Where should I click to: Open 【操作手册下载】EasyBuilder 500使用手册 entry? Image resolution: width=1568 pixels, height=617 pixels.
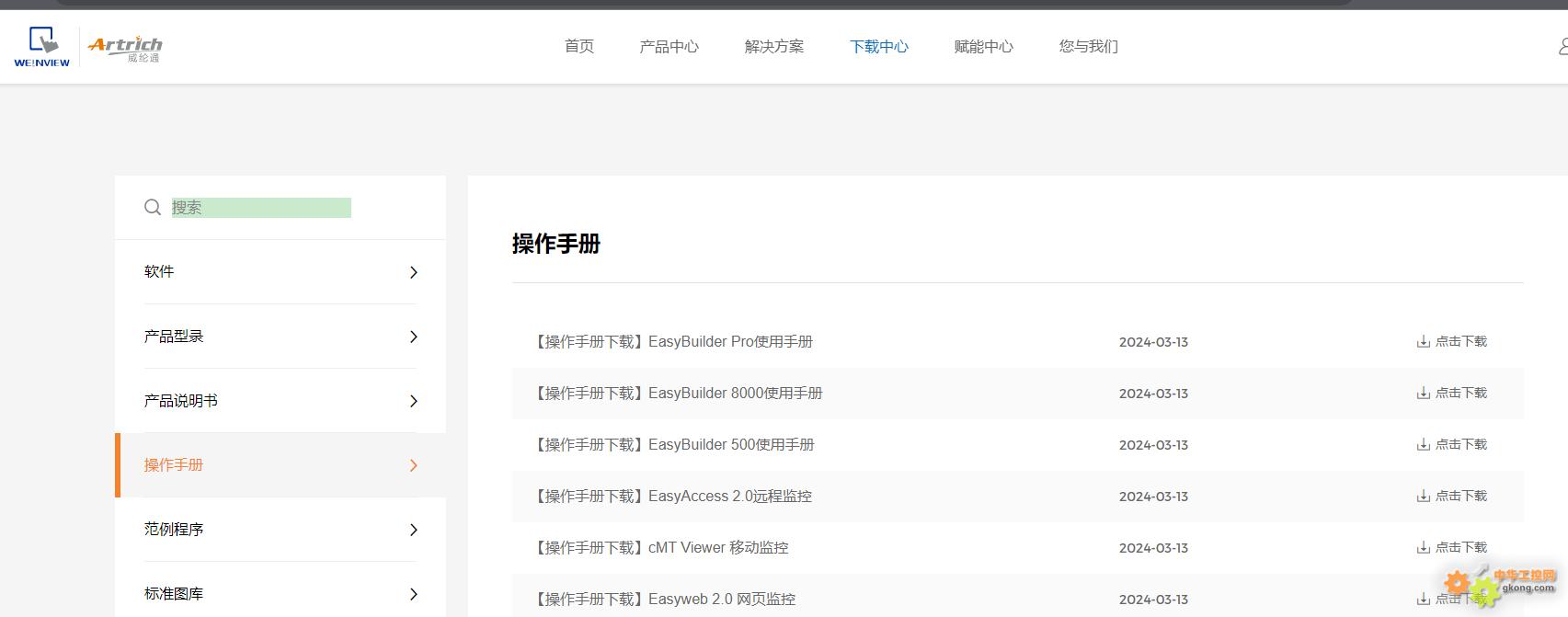(673, 445)
